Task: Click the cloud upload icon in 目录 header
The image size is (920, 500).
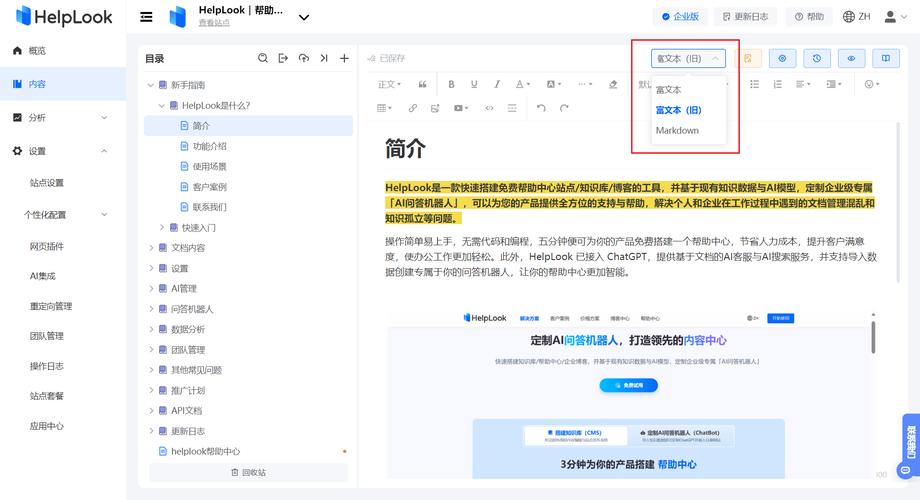Action: coord(303,58)
